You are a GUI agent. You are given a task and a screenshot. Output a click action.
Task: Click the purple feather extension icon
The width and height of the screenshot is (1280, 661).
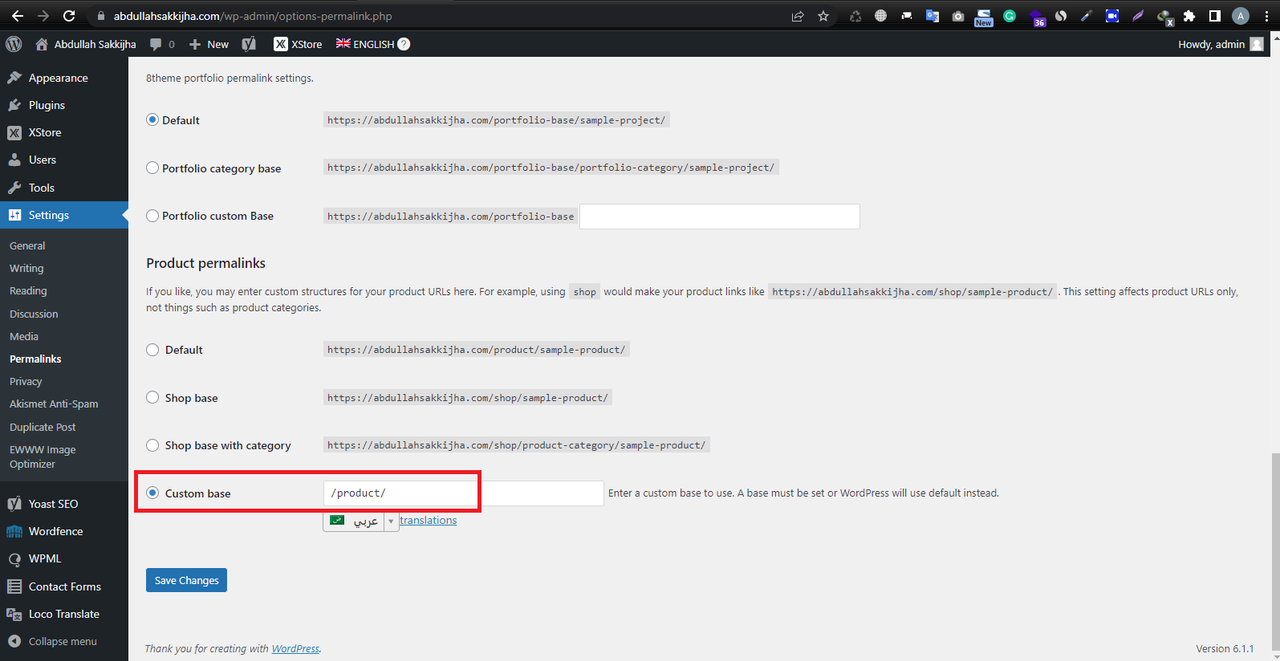1138,16
